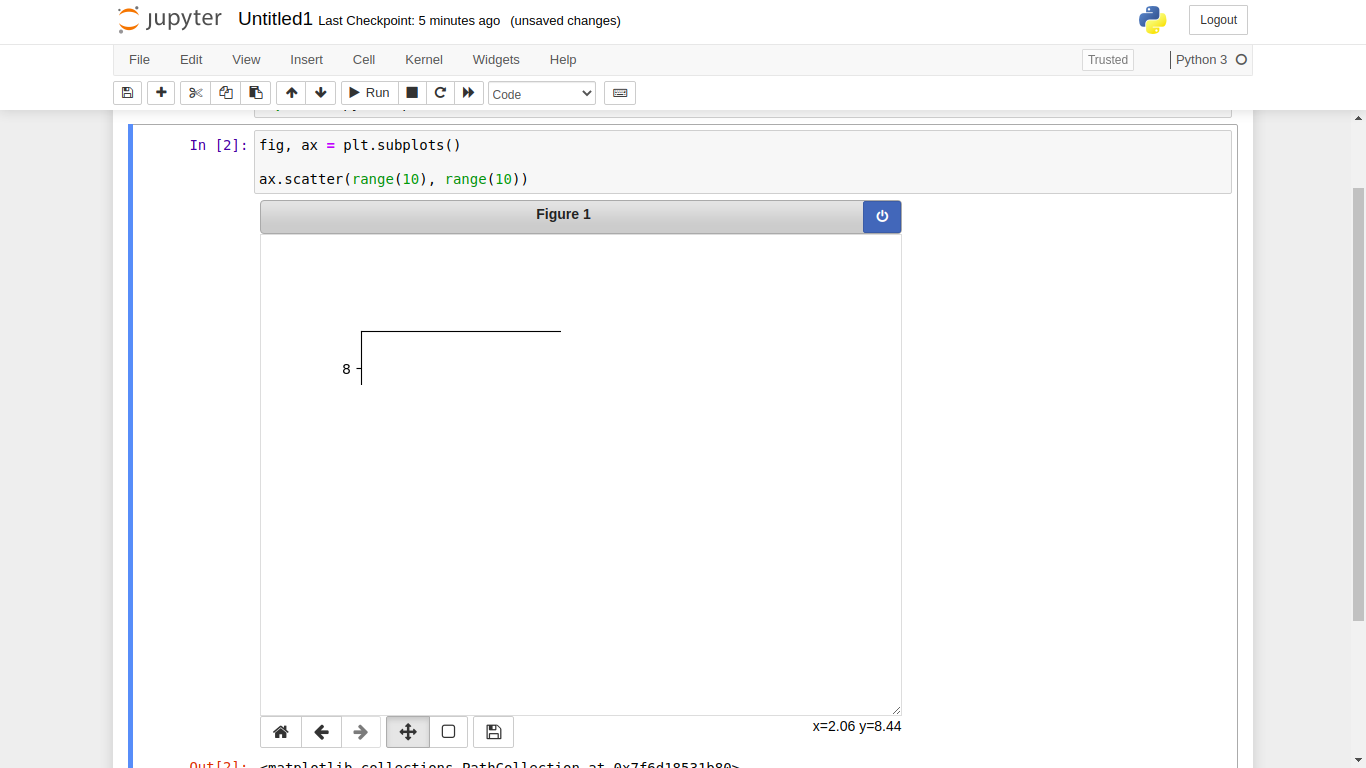Click the Trusted notebook indicator

coord(1108,60)
